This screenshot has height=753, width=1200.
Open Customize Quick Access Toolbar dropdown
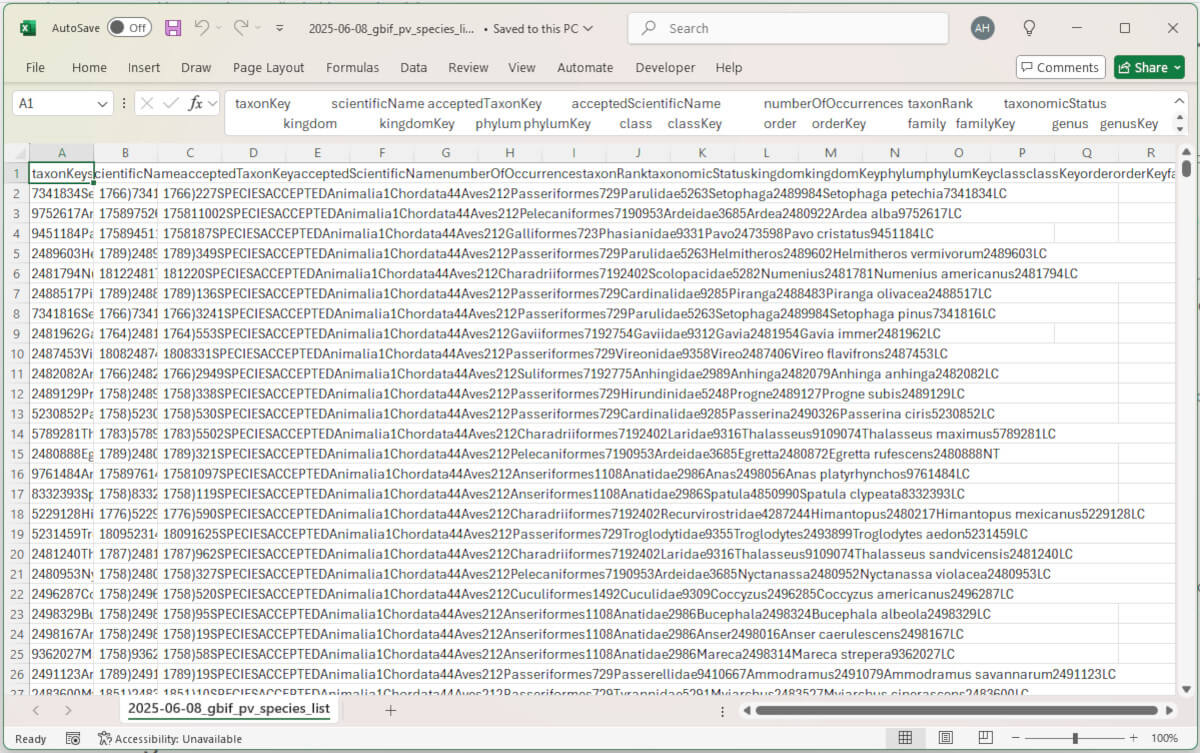[279, 29]
